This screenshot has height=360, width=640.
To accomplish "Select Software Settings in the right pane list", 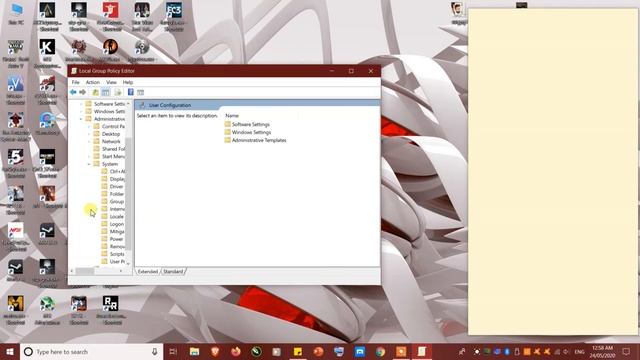I will (247, 124).
